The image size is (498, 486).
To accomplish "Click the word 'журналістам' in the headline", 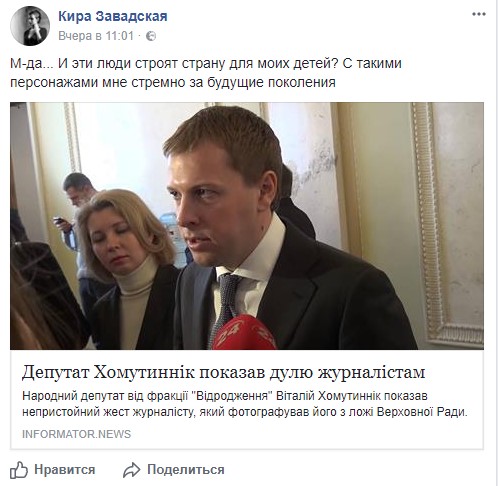I will point(371,373).
